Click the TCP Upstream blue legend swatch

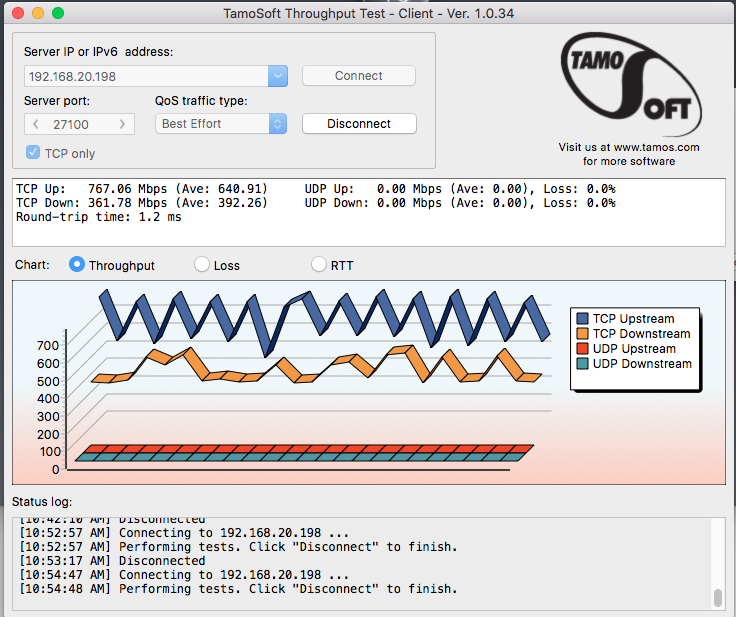click(583, 318)
